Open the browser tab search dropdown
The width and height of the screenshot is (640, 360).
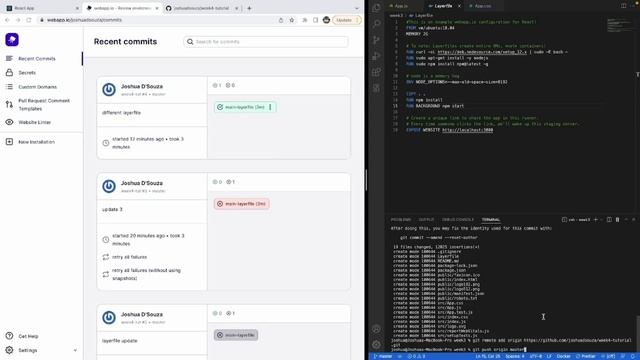357,8
